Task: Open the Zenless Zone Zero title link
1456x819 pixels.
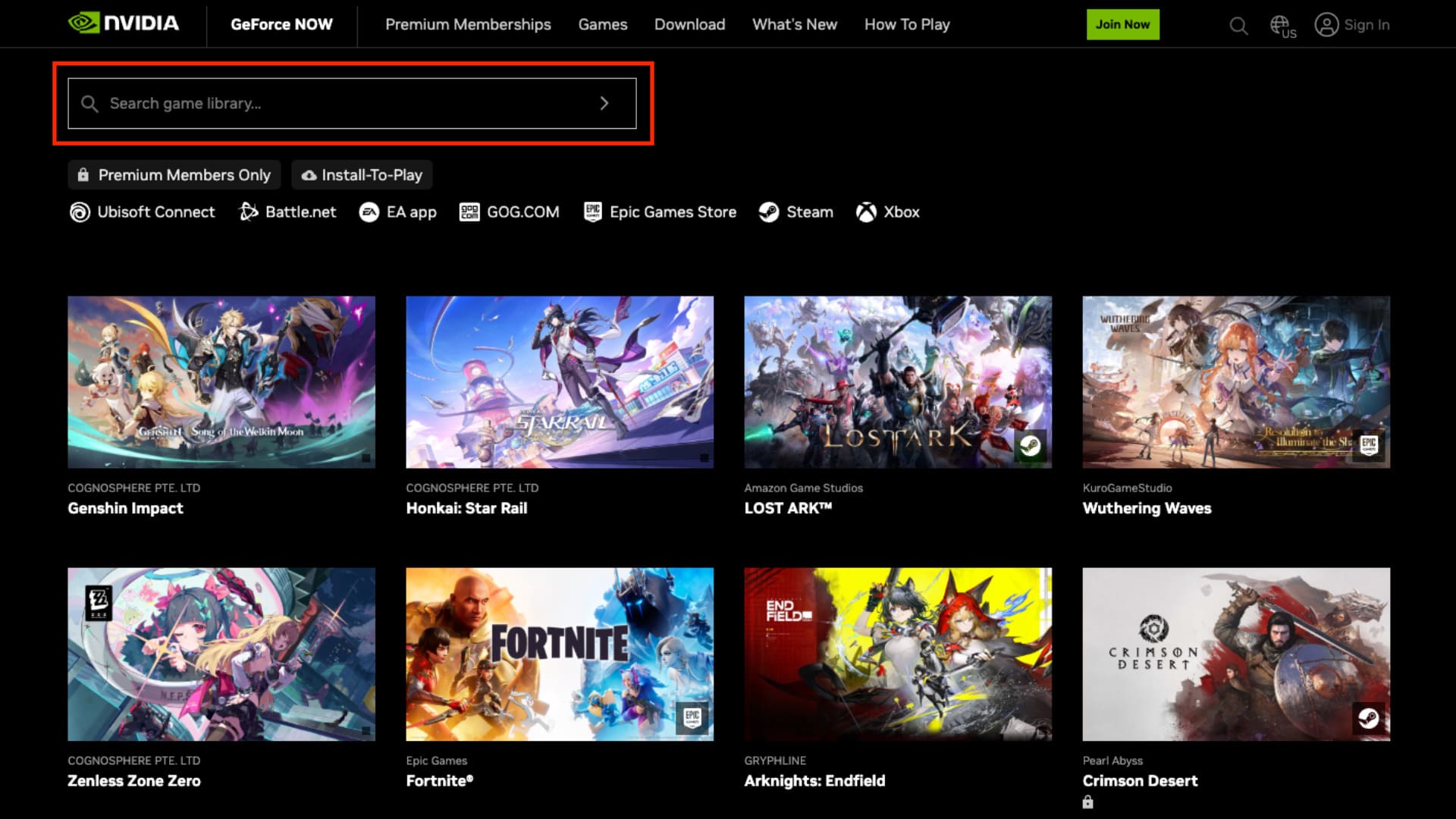Action: [134, 780]
